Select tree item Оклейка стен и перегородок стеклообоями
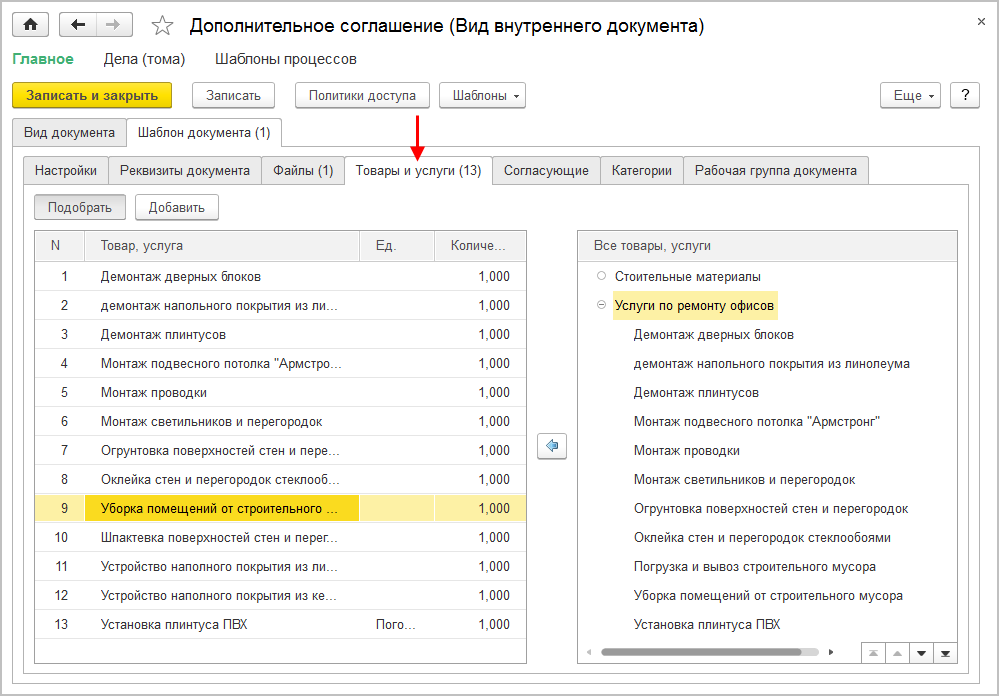999x696 pixels. (x=762, y=537)
